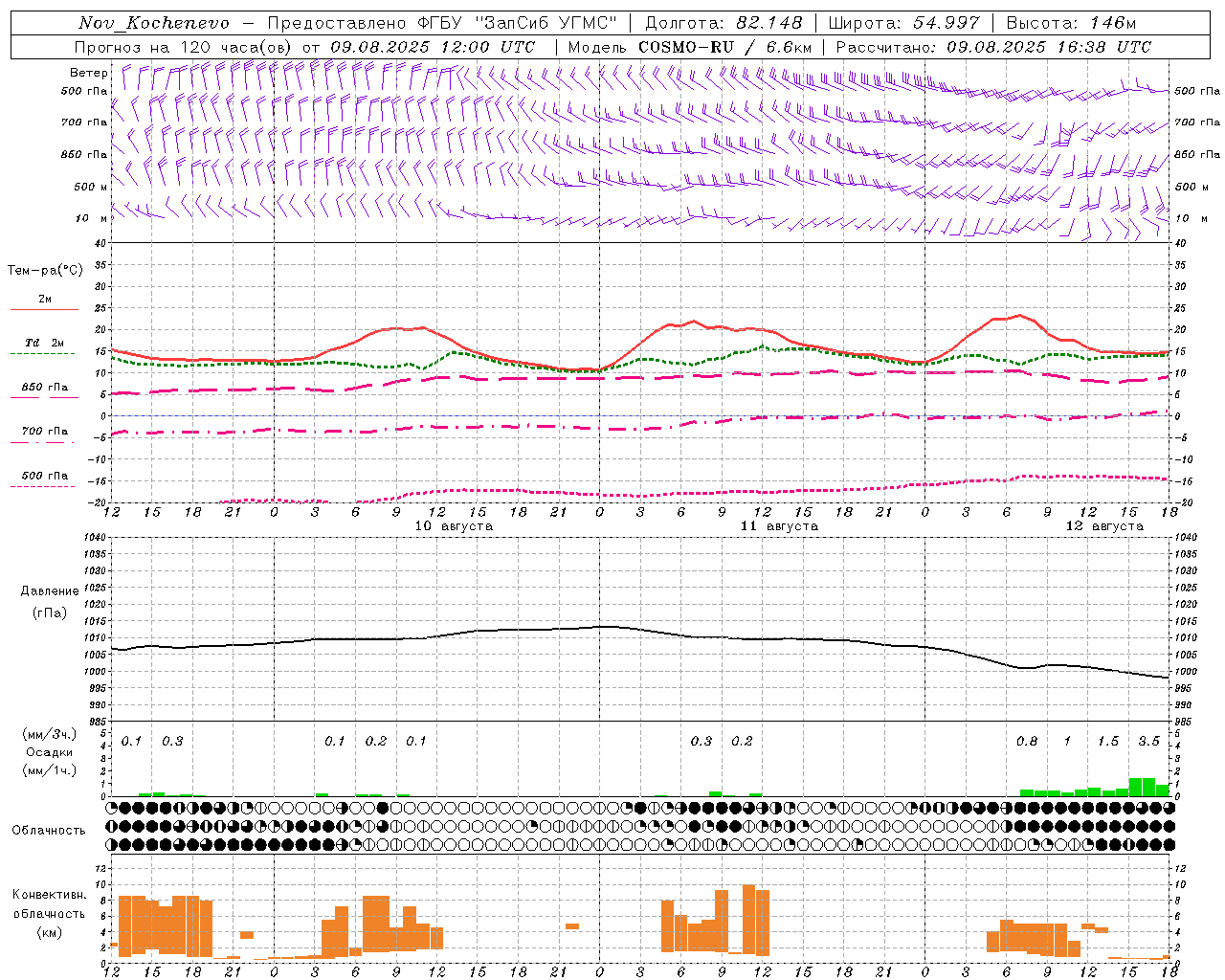Click the "500 гПа" temperature legend entry
Viewport: 1225px width, 980px height.
tap(45, 476)
